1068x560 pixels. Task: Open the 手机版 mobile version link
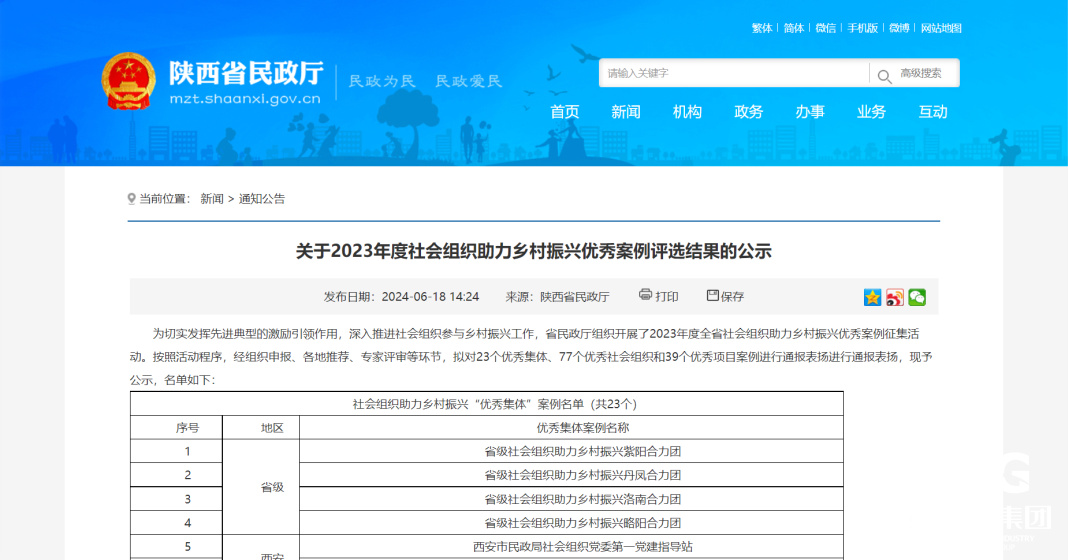tap(862, 28)
